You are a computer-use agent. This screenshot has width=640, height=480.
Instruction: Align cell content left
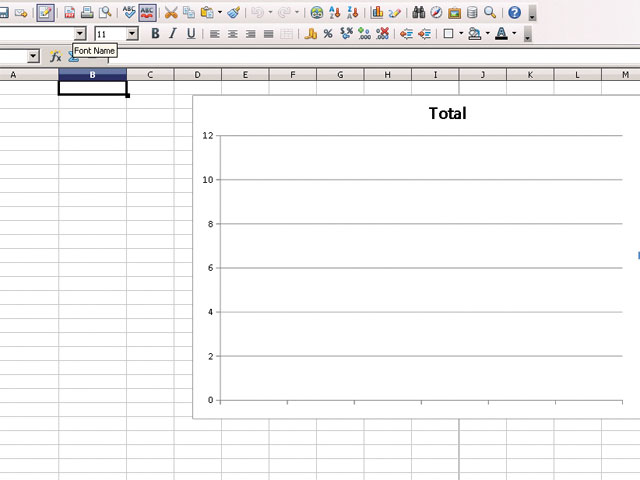click(x=214, y=34)
